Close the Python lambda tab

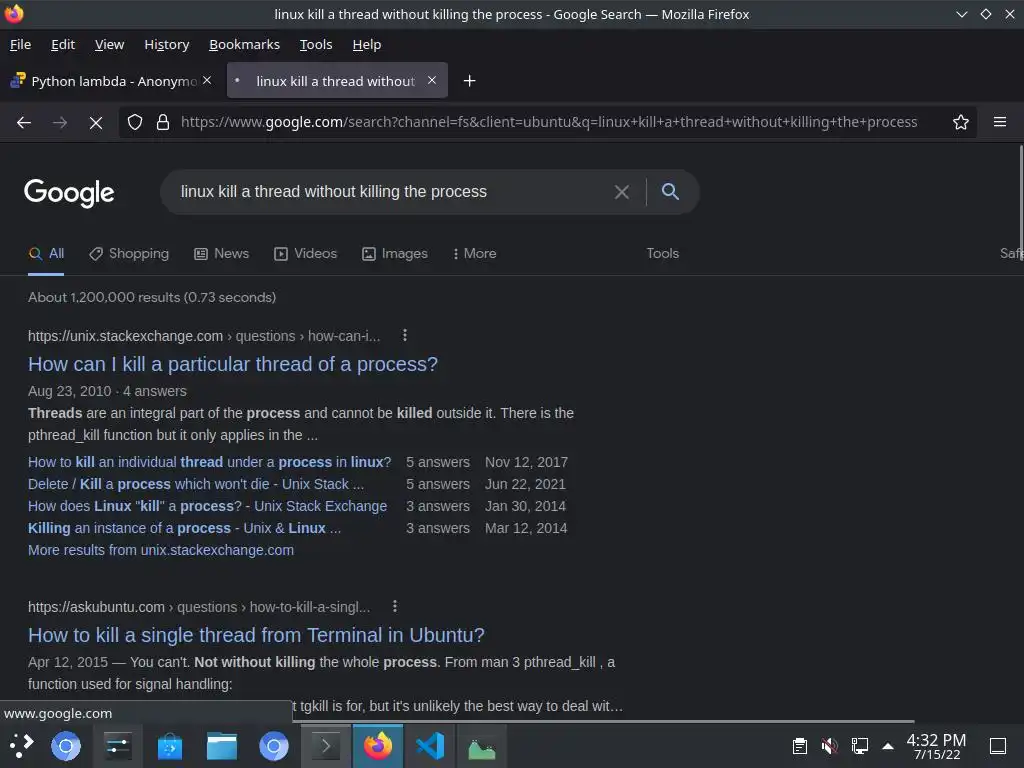click(x=207, y=80)
